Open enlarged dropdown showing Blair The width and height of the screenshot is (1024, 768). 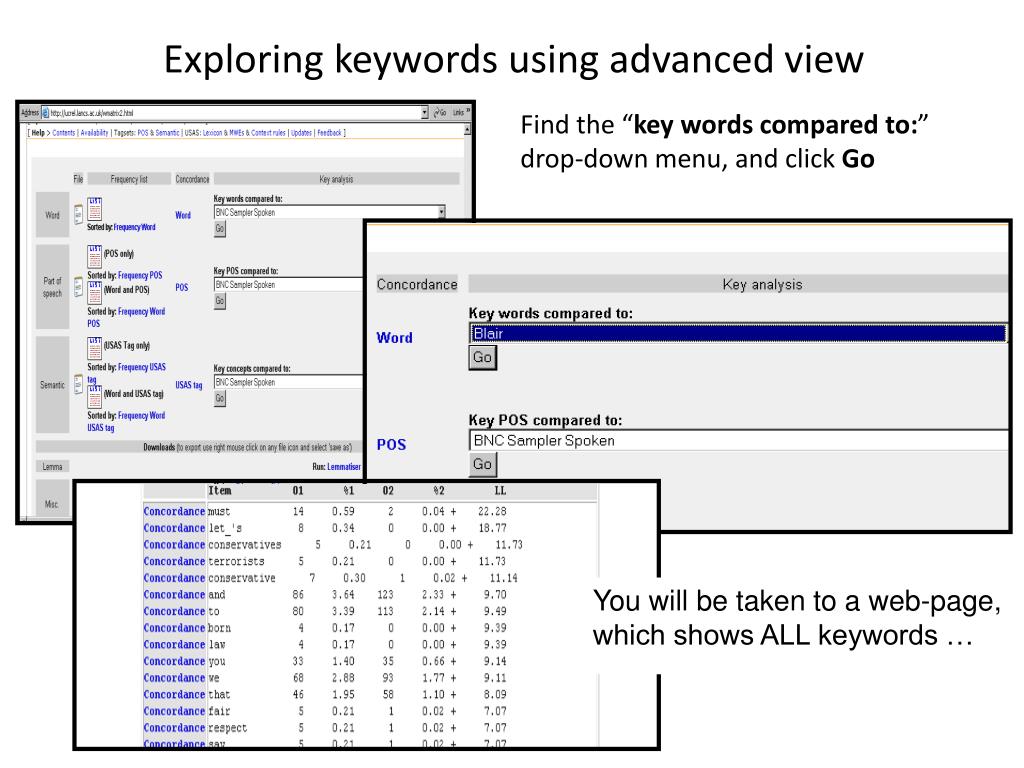(x=738, y=334)
